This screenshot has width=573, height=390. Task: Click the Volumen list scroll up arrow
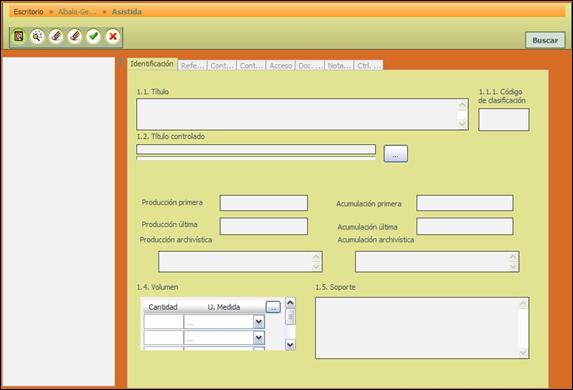[x=290, y=303]
